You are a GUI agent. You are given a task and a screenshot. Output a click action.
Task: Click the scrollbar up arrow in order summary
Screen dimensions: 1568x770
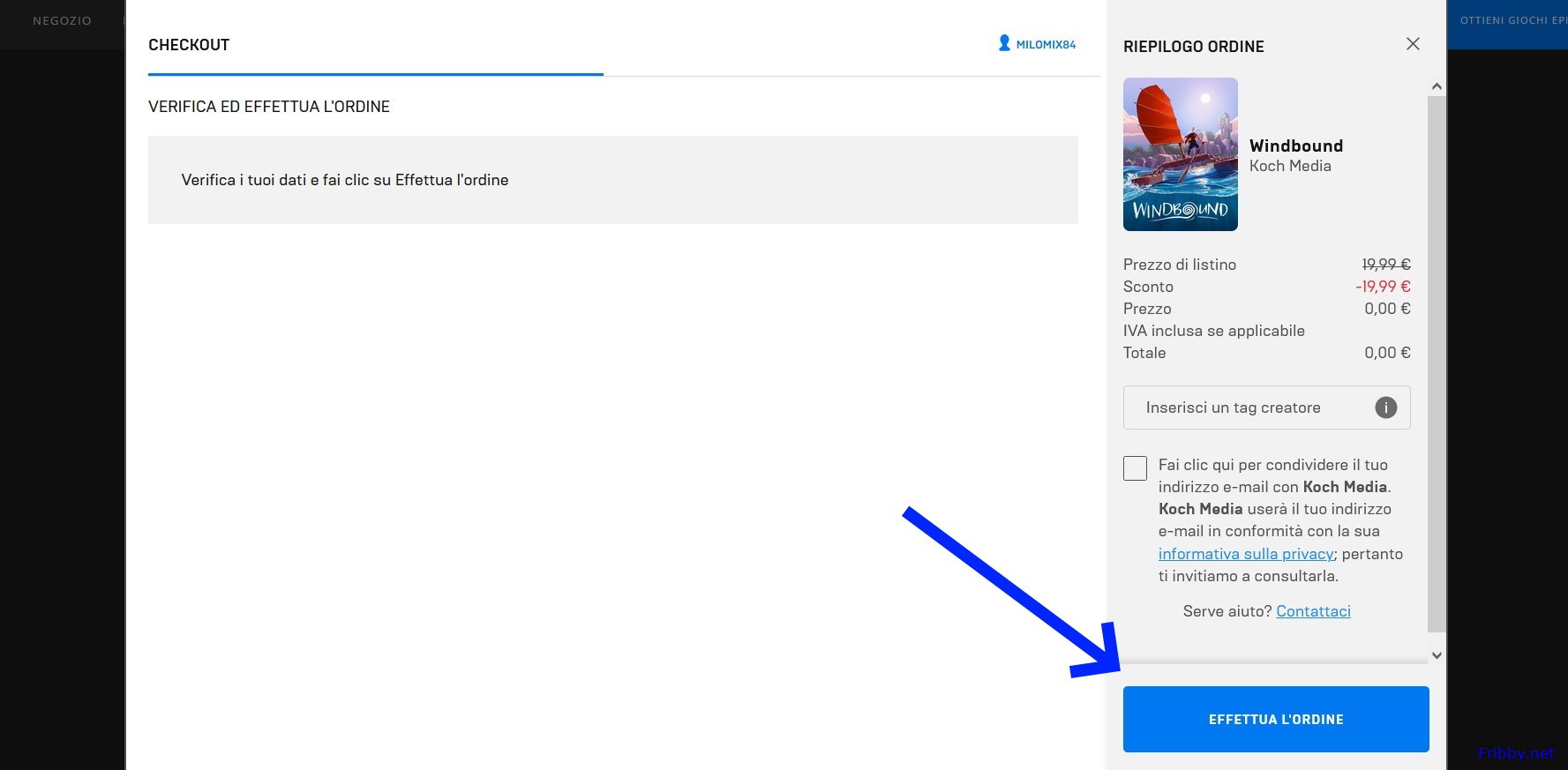[1437, 86]
